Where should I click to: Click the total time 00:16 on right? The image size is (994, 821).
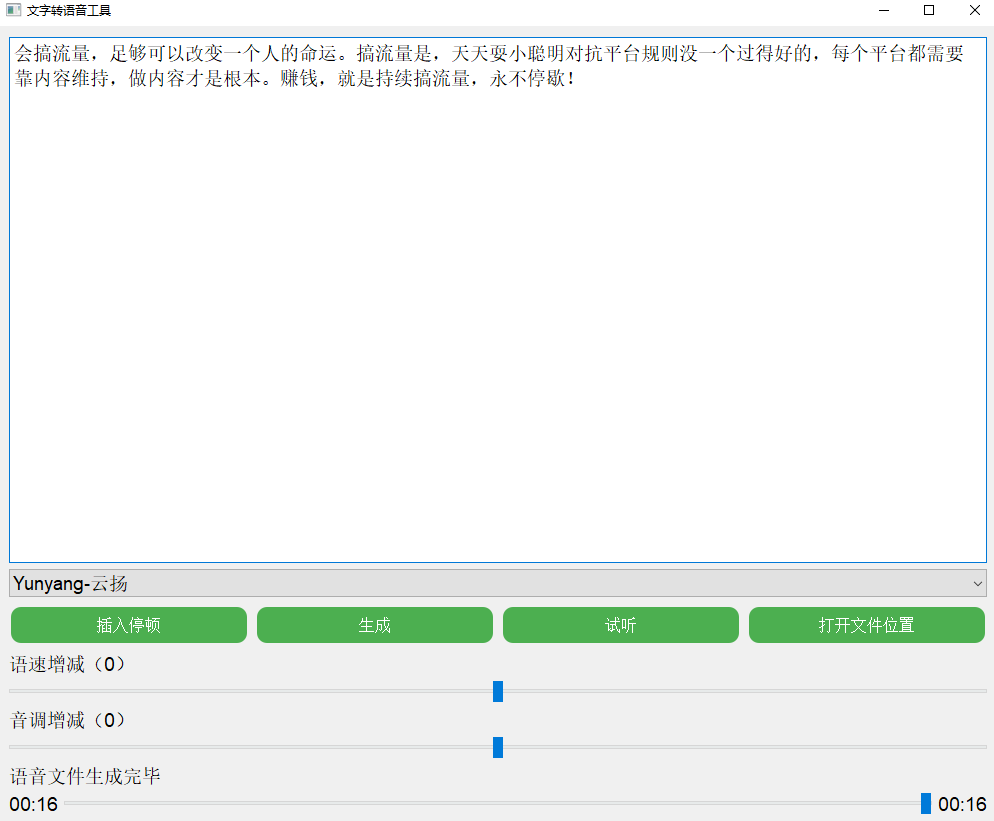tap(962, 804)
